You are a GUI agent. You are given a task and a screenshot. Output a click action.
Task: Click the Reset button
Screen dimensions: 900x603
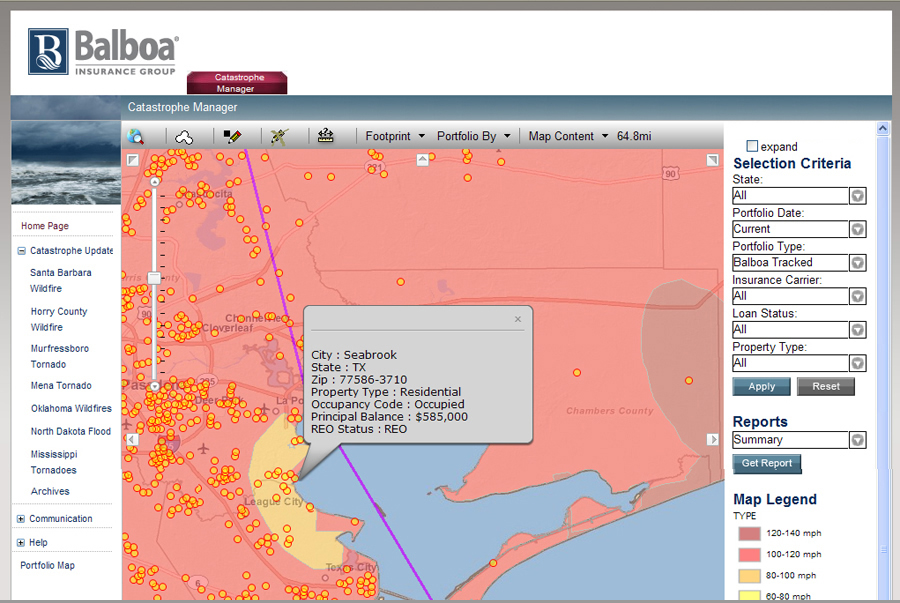(x=826, y=387)
